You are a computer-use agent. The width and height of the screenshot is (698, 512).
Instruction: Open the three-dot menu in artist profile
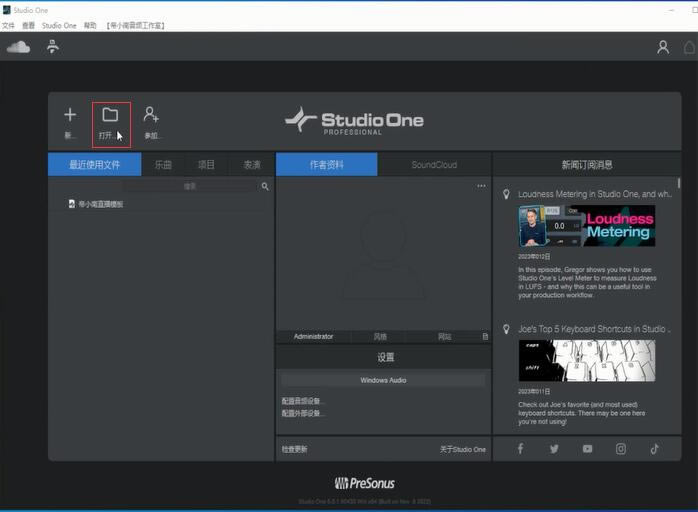click(x=481, y=186)
